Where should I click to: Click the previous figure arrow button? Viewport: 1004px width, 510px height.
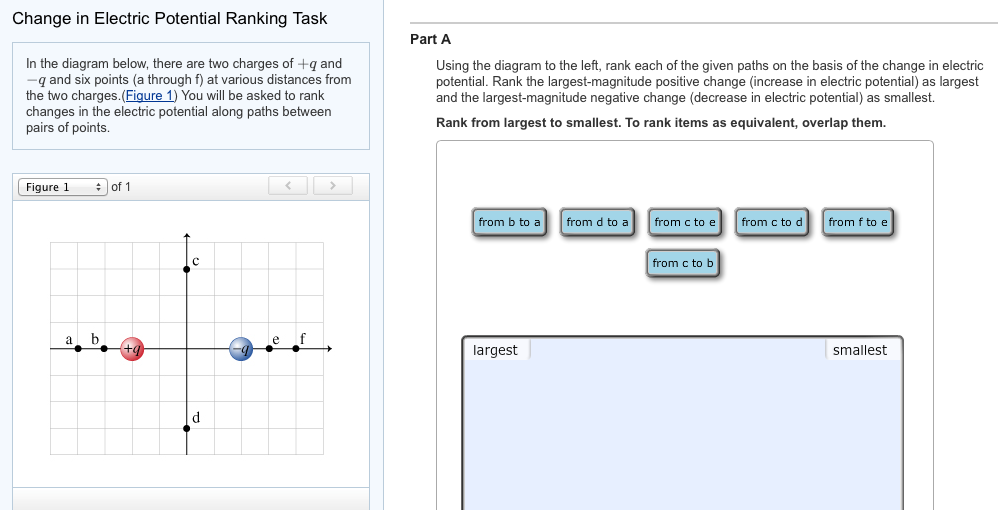[x=288, y=186]
